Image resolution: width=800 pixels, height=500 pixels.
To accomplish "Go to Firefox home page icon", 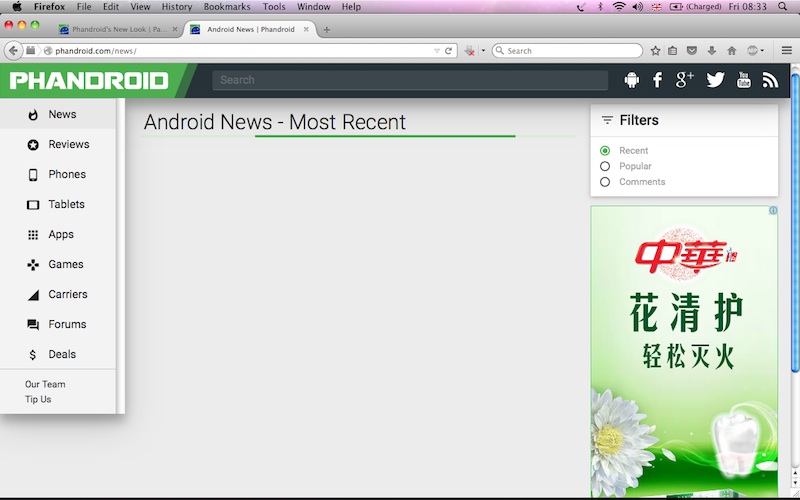I will (731, 50).
